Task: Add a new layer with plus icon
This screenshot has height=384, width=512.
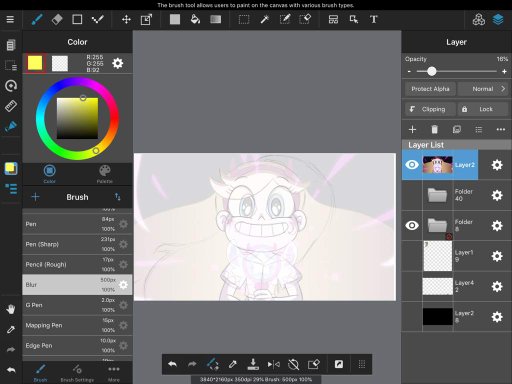Action: (x=412, y=129)
